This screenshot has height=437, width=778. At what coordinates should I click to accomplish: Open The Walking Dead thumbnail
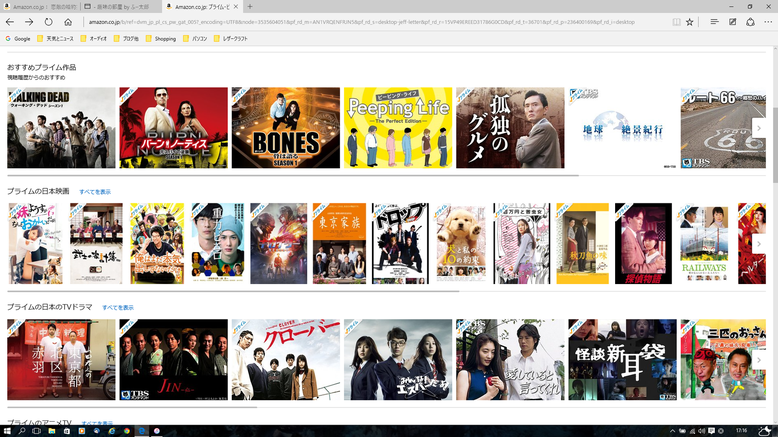61,128
